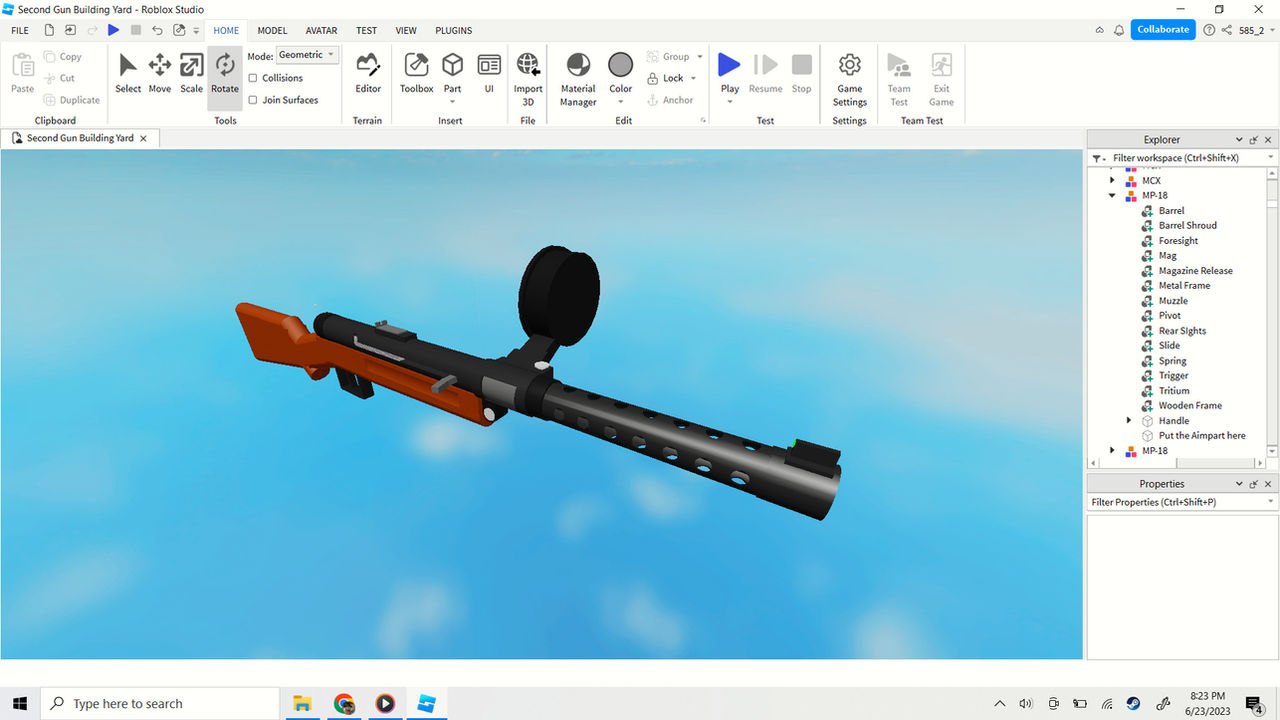Close the Explorer panel
The height and width of the screenshot is (720, 1280).
point(1268,140)
